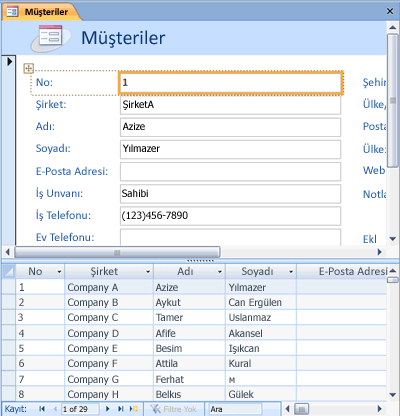The image size is (400, 416).
Task: Click the current record number box
Action: click(80, 409)
